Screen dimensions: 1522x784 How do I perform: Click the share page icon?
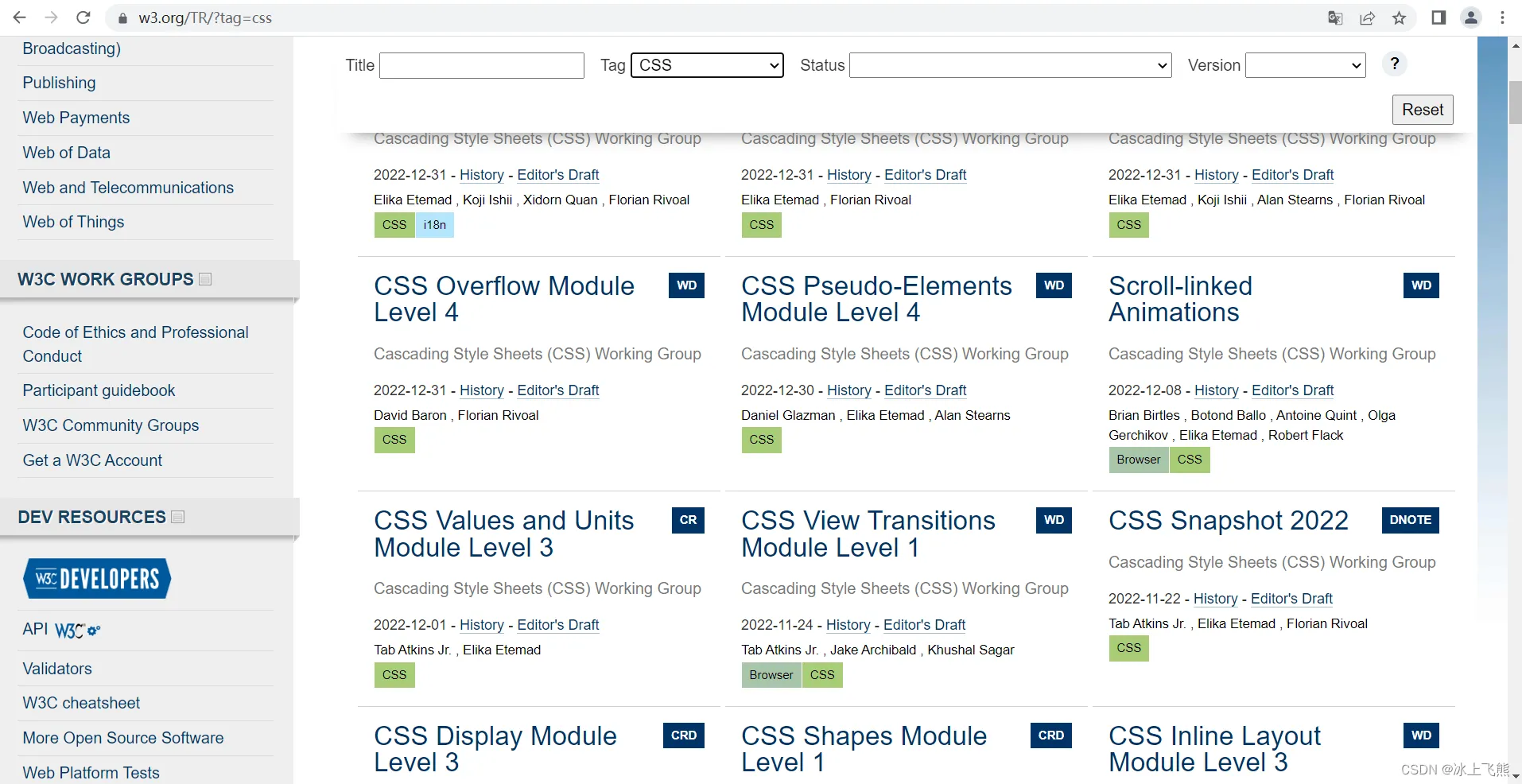(x=1367, y=17)
